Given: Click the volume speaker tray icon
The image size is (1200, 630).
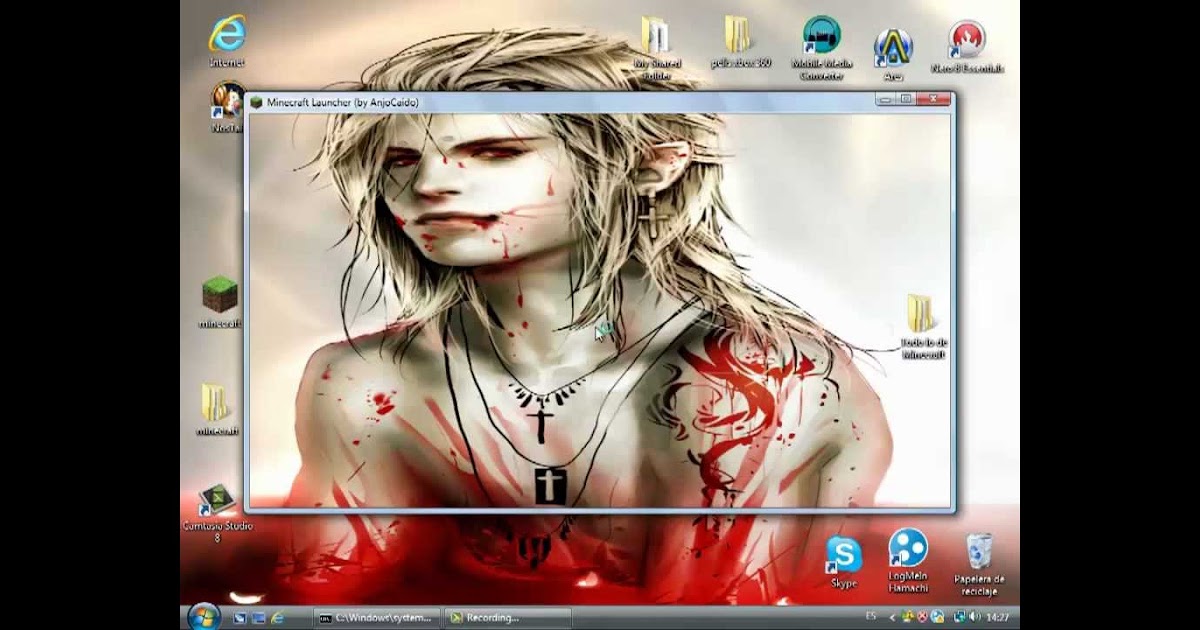Looking at the screenshot, I should [975, 617].
